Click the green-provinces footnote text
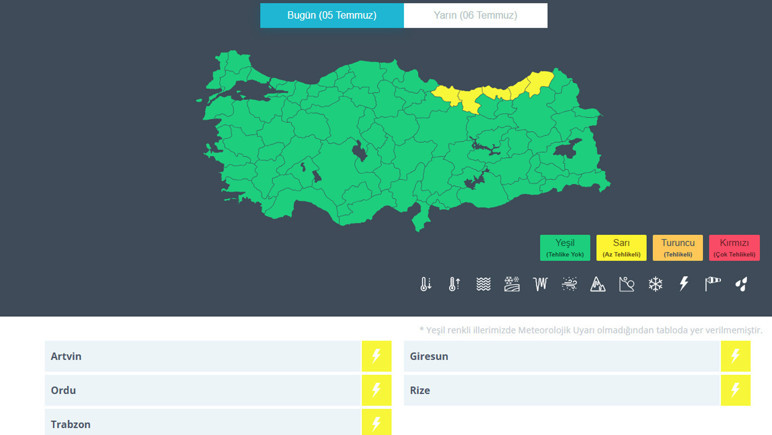This screenshot has width=772, height=435. point(591,330)
